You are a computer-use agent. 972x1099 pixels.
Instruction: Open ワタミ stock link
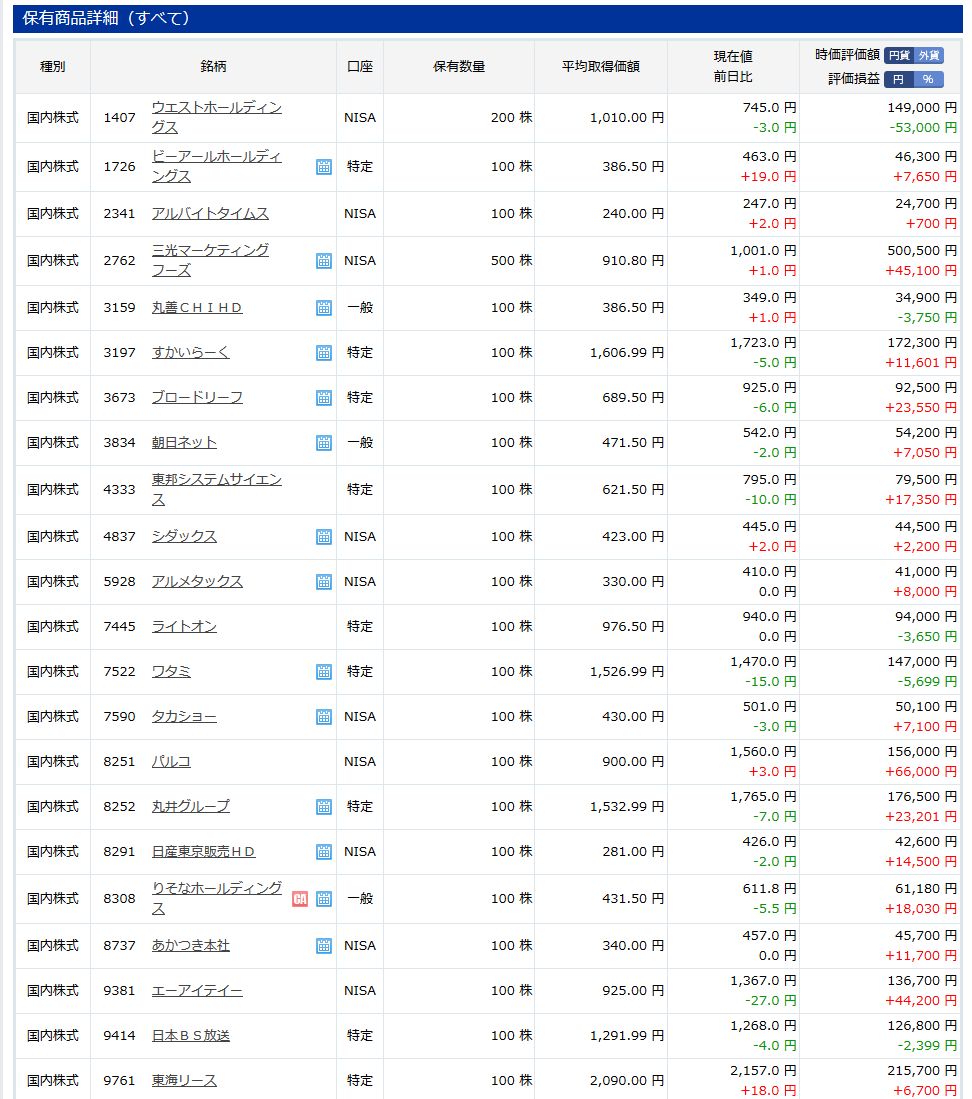tap(171, 671)
